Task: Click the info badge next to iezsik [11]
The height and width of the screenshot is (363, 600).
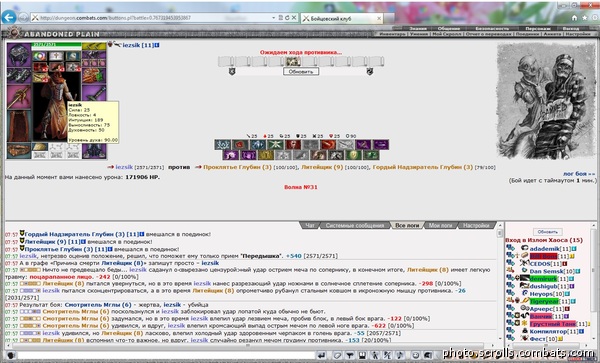Action: pos(157,45)
